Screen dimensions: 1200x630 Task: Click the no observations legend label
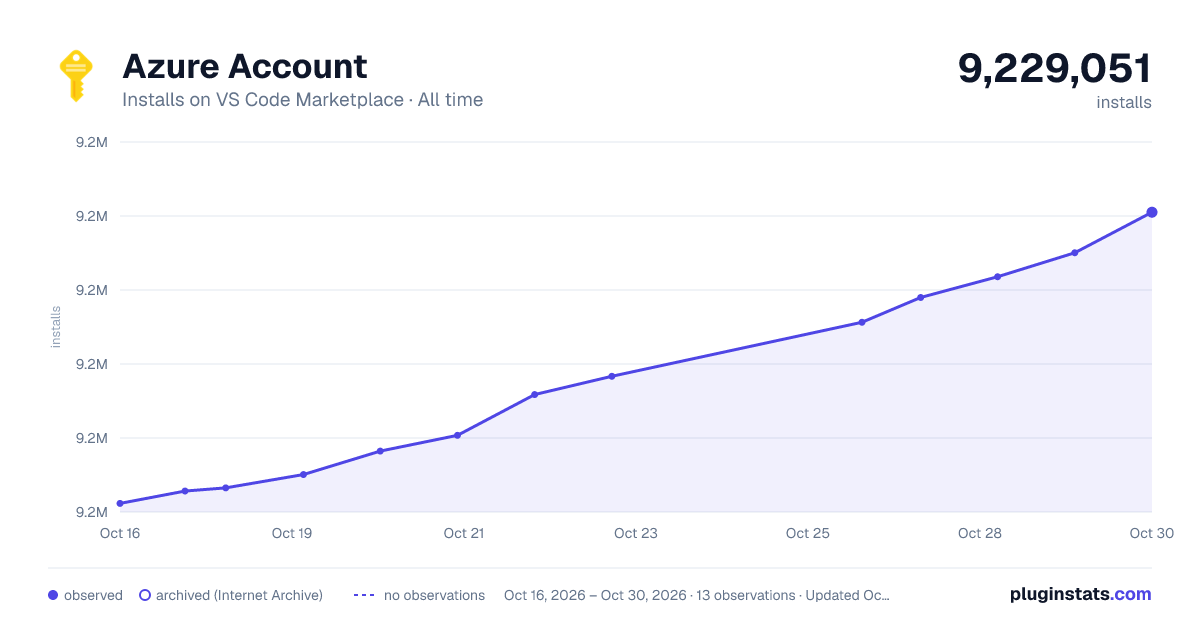click(x=434, y=595)
